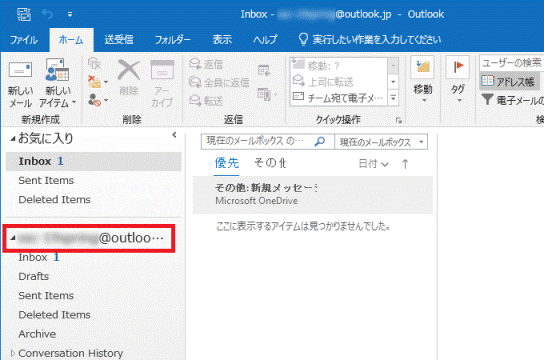Click the Reply (返信) button

[206, 64]
